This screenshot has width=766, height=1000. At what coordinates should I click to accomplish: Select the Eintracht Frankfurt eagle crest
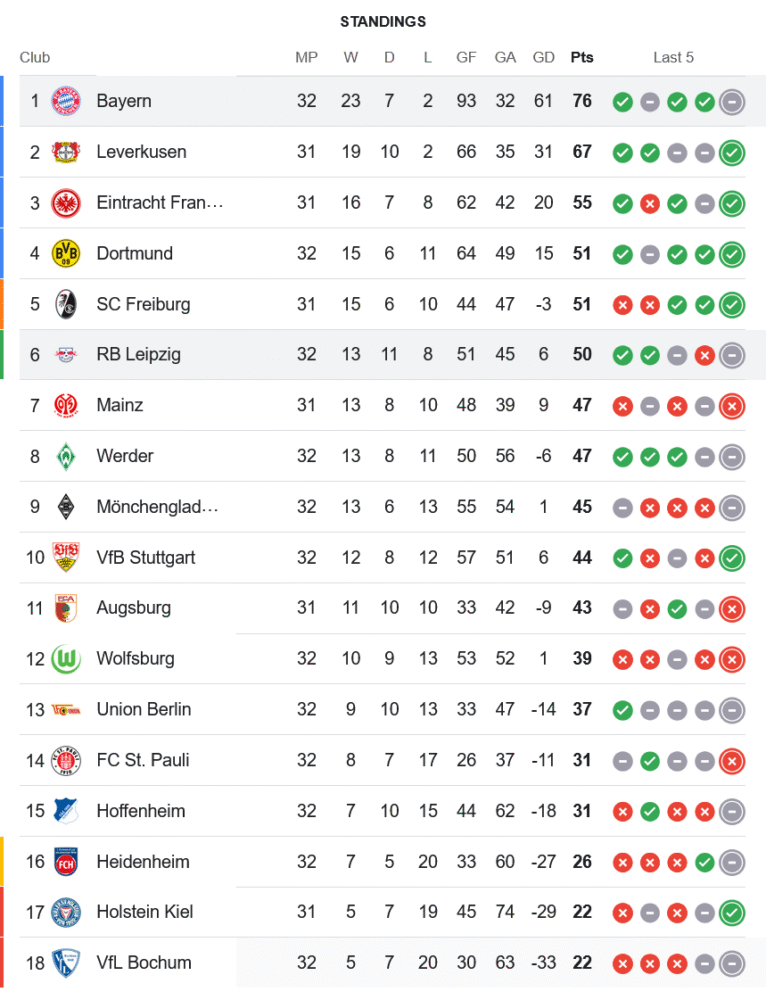(x=65, y=203)
